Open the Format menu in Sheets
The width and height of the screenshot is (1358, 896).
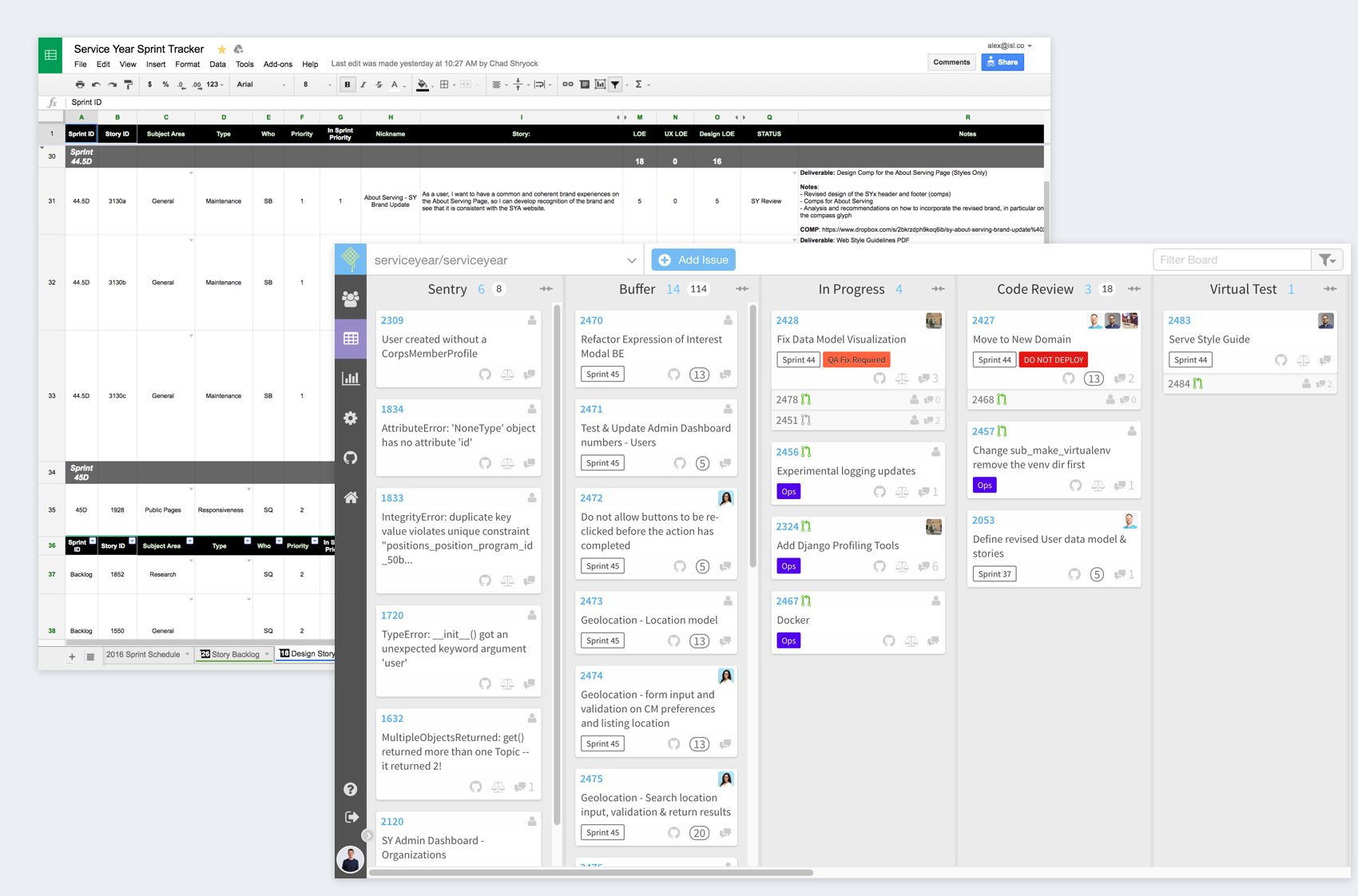pos(188,65)
